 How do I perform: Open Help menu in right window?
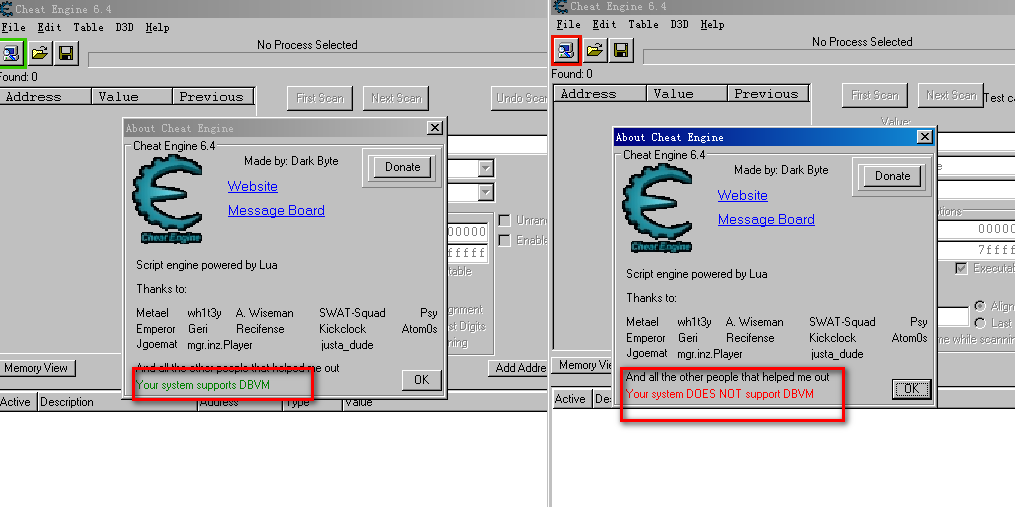tap(712, 24)
